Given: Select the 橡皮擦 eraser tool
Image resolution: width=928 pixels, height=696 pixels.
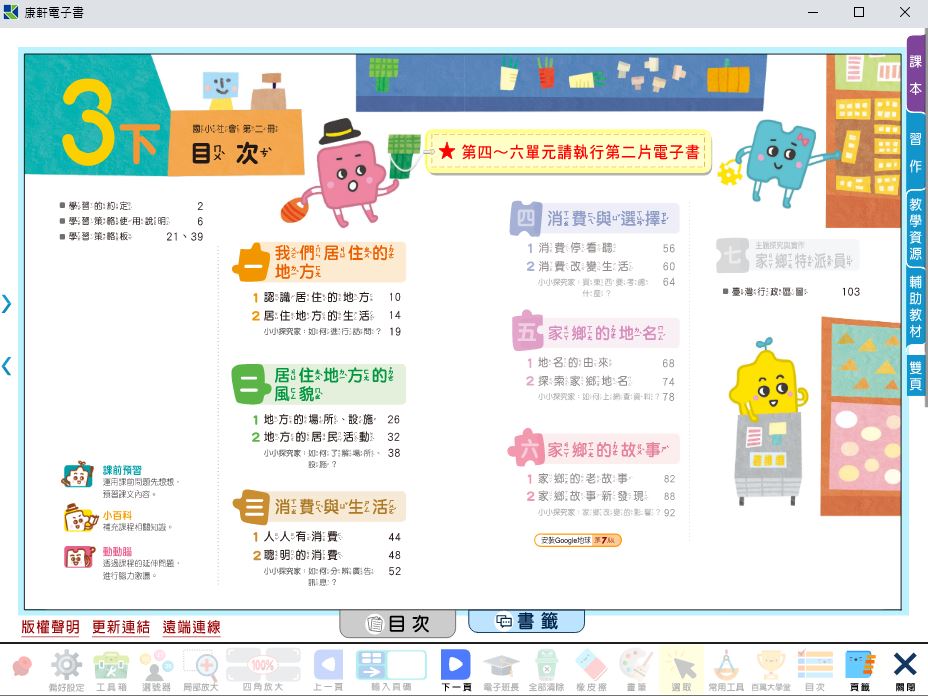Looking at the screenshot, I should tap(591, 670).
